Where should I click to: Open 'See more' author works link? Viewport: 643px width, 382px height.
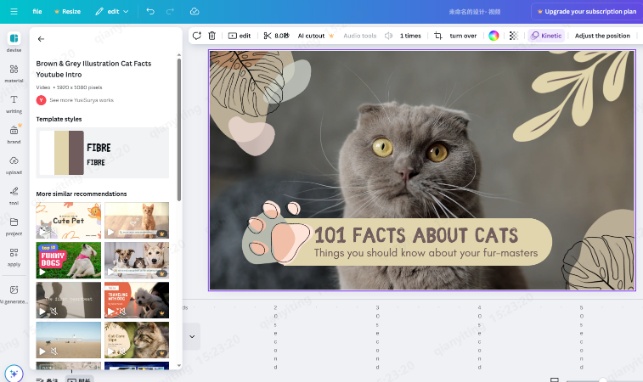coord(81,100)
